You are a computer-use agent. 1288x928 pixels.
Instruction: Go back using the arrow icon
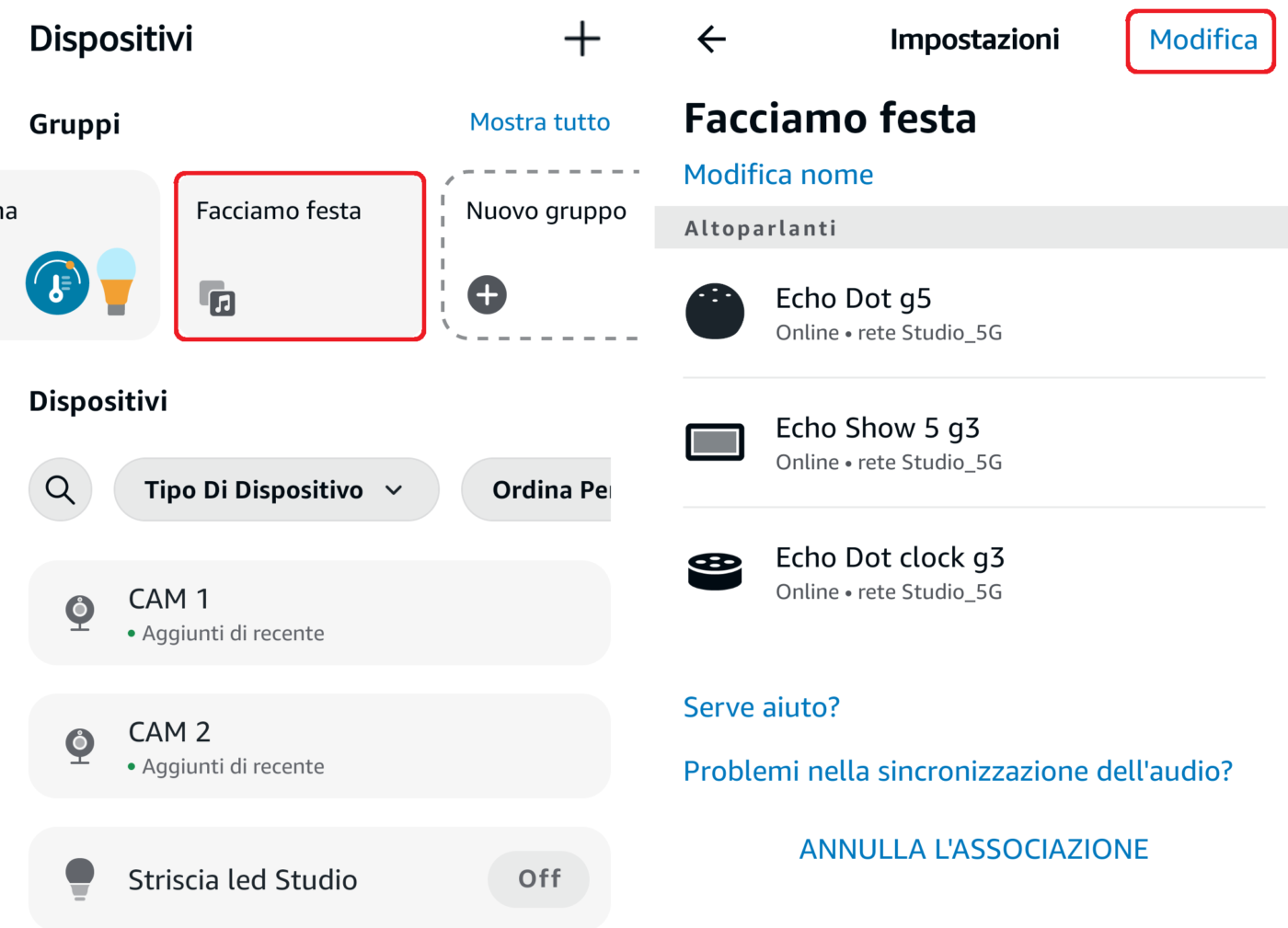[711, 39]
